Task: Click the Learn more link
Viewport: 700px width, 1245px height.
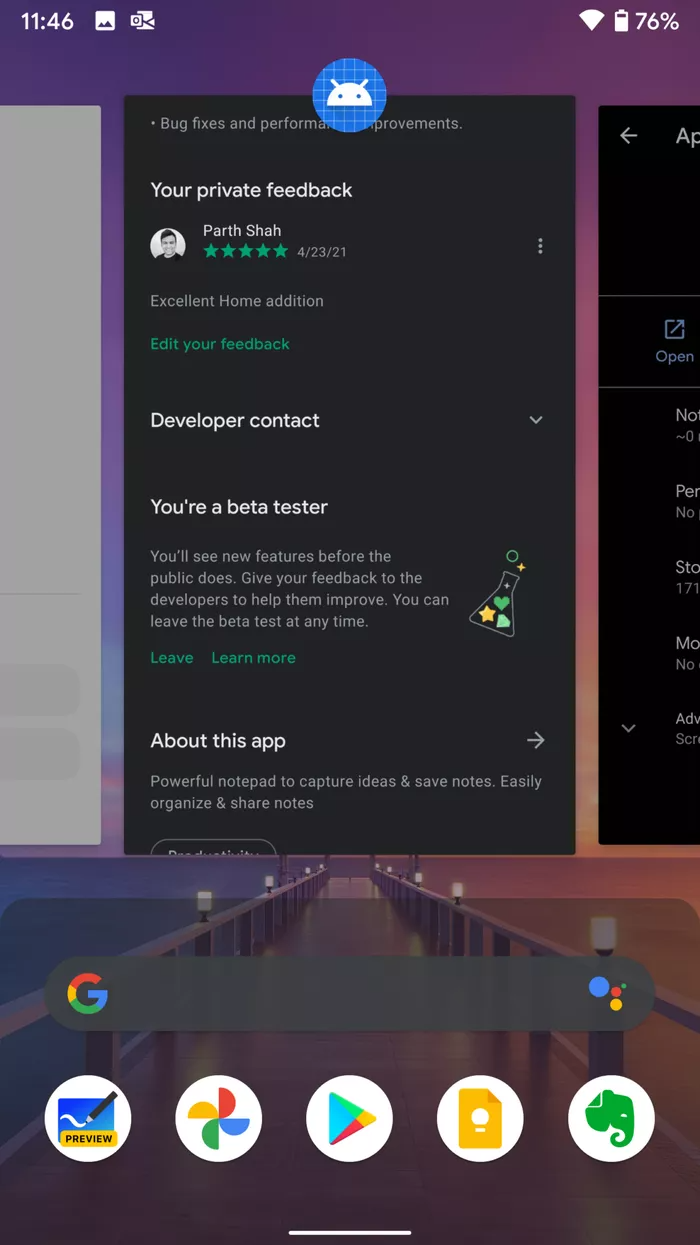Action: (x=253, y=658)
